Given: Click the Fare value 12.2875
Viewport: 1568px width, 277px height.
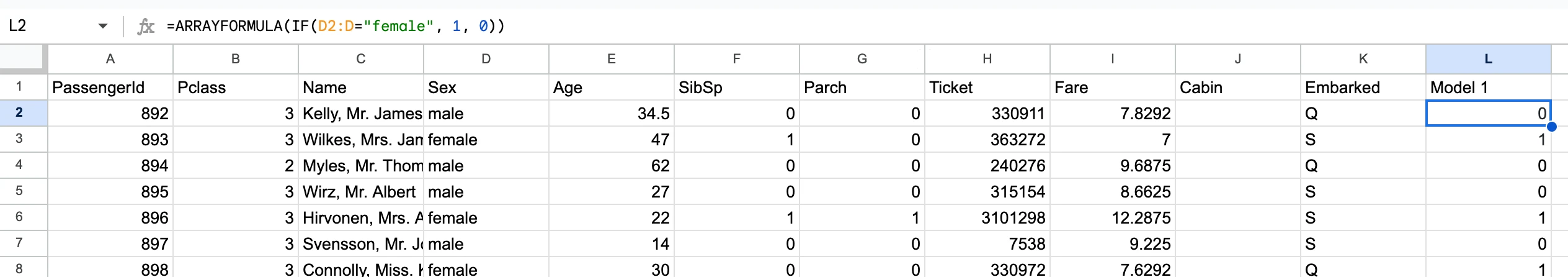Looking at the screenshot, I should [x=1112, y=218].
